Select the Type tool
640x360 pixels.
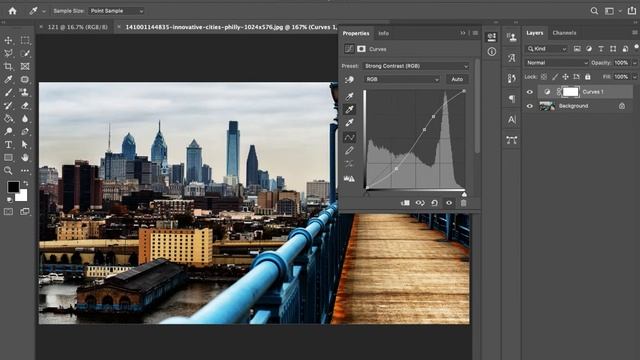(x=8, y=144)
